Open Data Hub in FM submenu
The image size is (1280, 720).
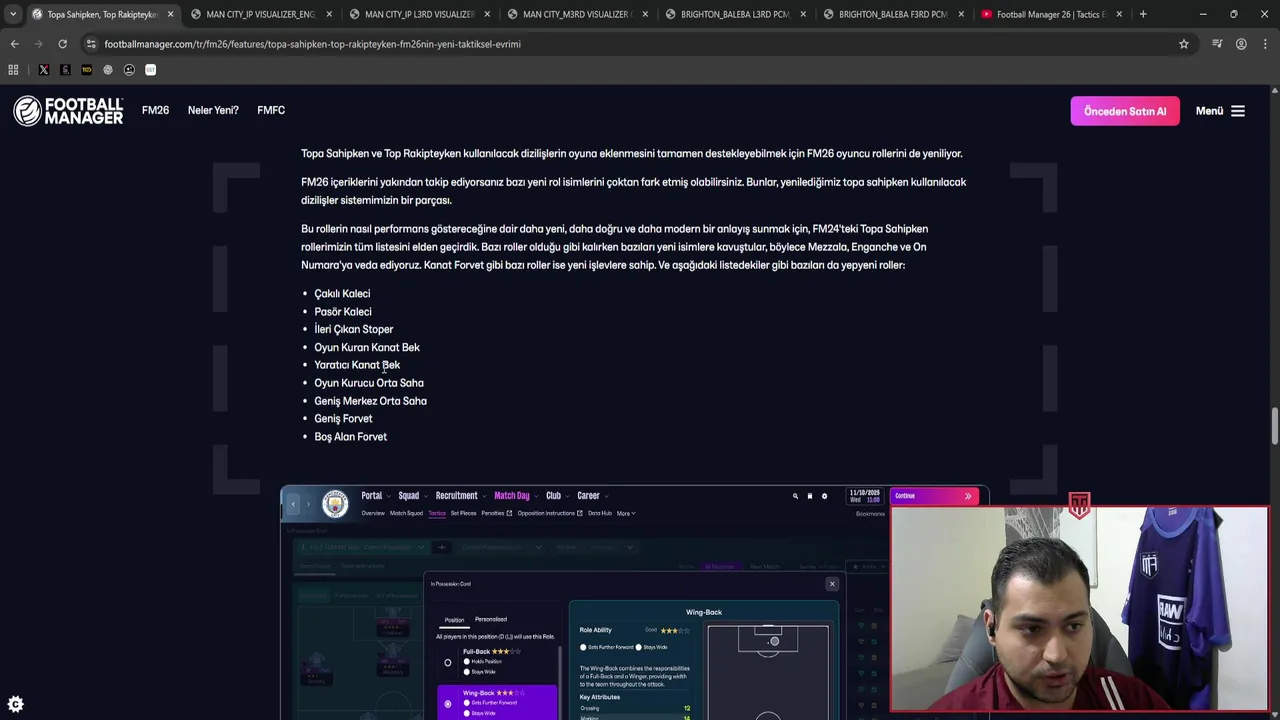click(600, 514)
